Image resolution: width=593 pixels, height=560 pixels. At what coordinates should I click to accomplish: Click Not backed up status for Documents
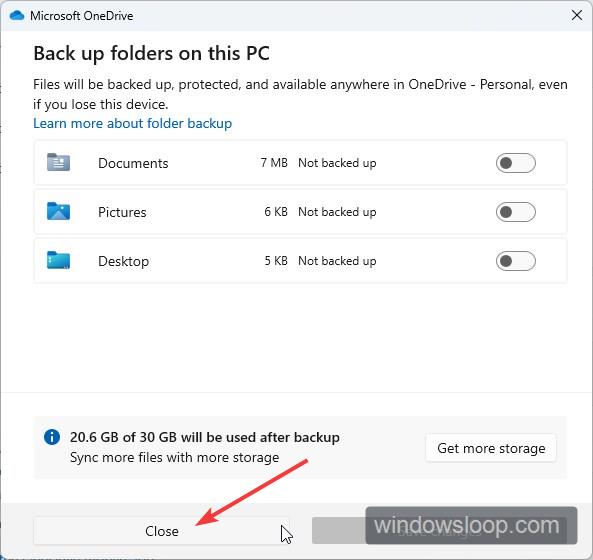coord(337,163)
